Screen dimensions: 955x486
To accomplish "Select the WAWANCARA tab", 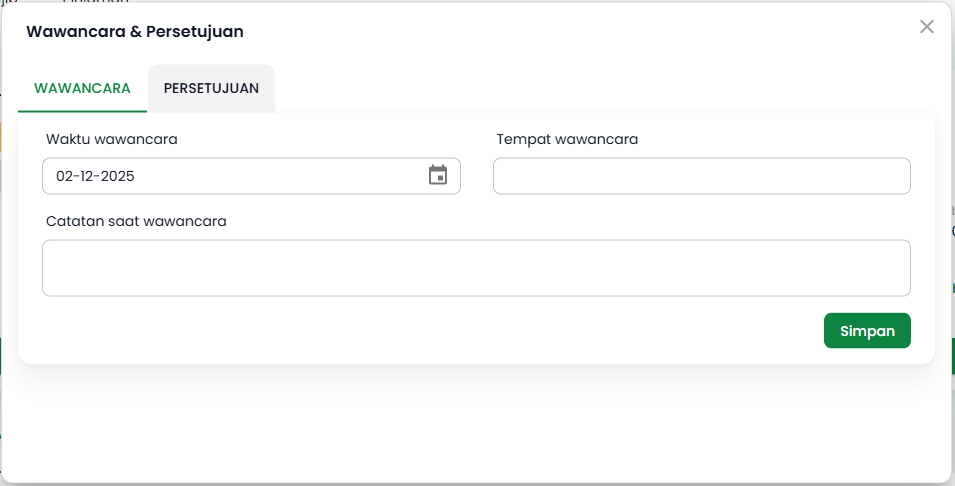I will [x=82, y=88].
